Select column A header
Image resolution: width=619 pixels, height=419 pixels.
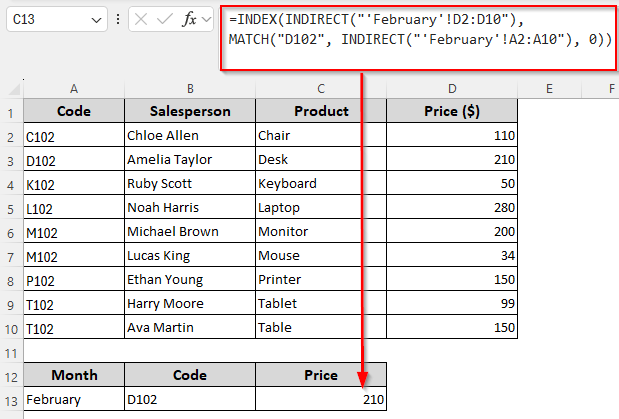click(74, 89)
